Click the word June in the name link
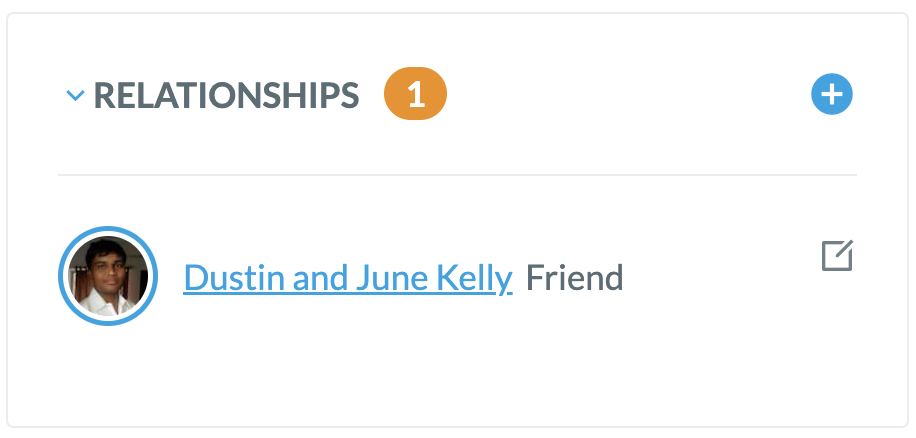Screen dimensions: 916x438 (383, 278)
